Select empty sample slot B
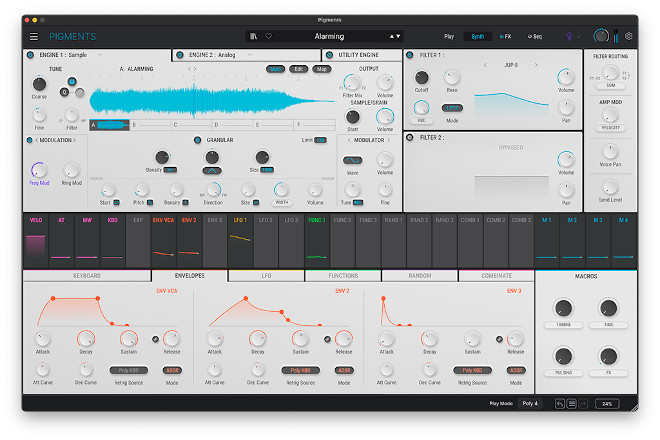 pyautogui.click(x=151, y=125)
